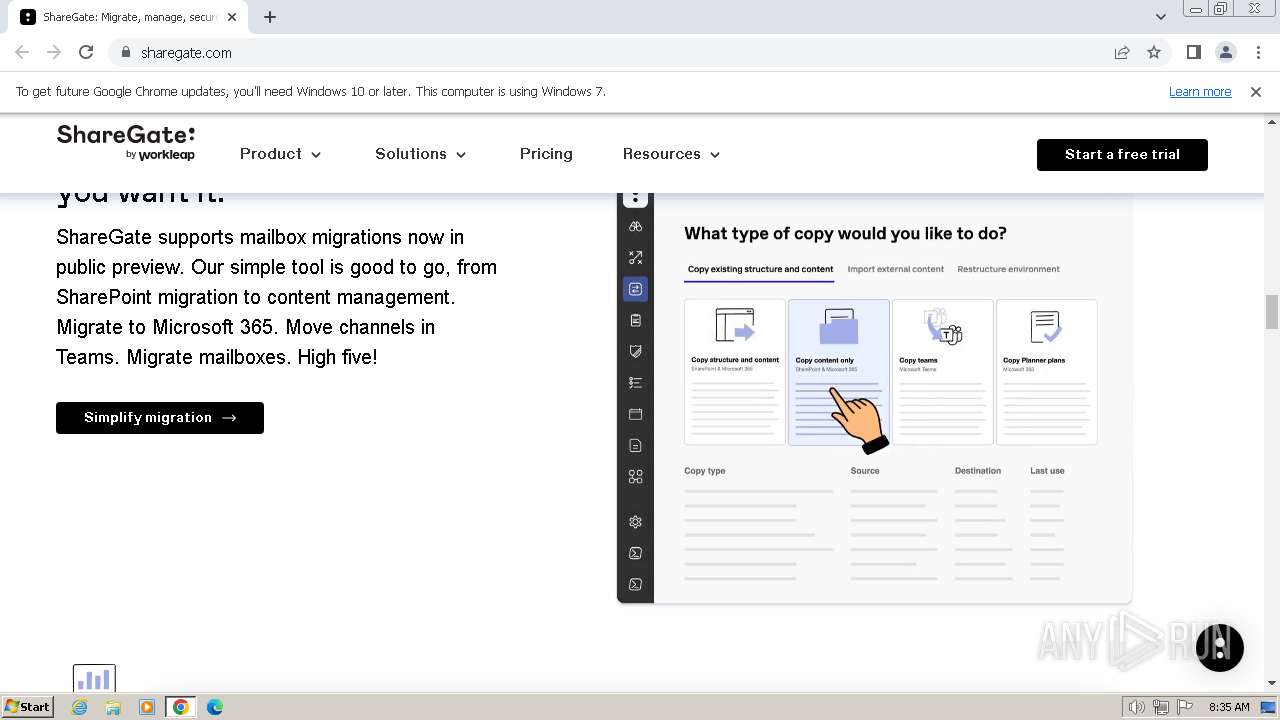The height and width of the screenshot is (720, 1280).
Task: Click the Source column header
Action: 865,471
